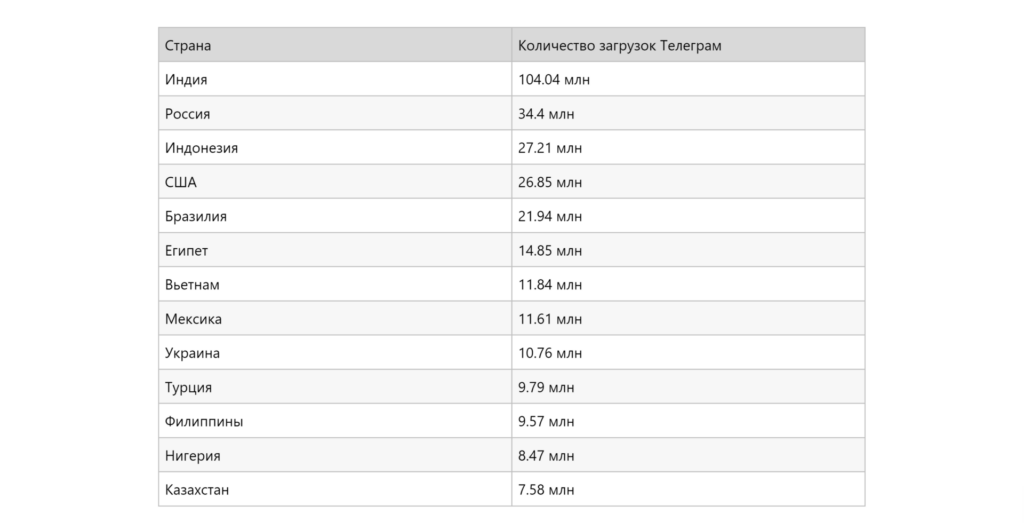The width and height of the screenshot is (1024, 529).
Task: Click the Россия row label
Action: click(x=187, y=114)
